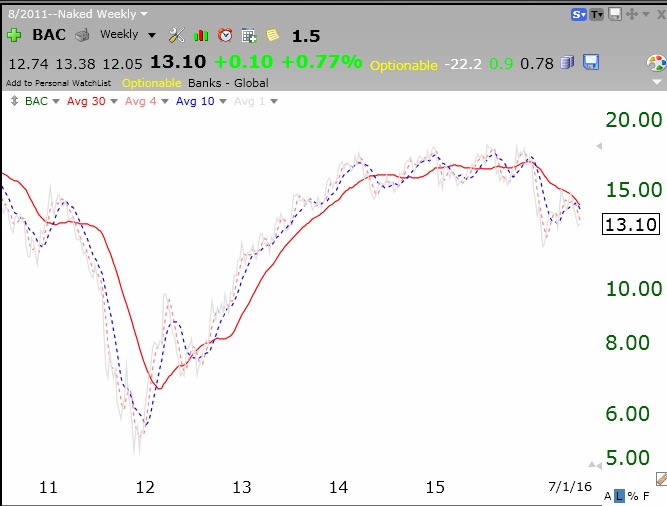The width and height of the screenshot is (667, 506).
Task: Click the 10.00 price scale label
Action: [634, 289]
